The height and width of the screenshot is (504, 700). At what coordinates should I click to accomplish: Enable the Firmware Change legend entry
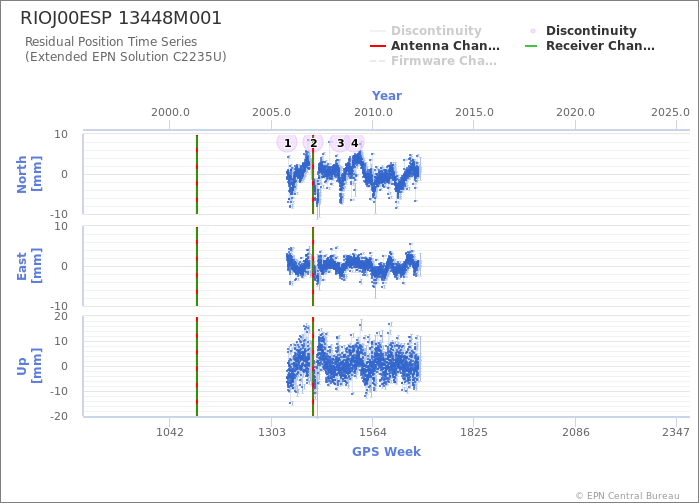[x=433, y=61]
